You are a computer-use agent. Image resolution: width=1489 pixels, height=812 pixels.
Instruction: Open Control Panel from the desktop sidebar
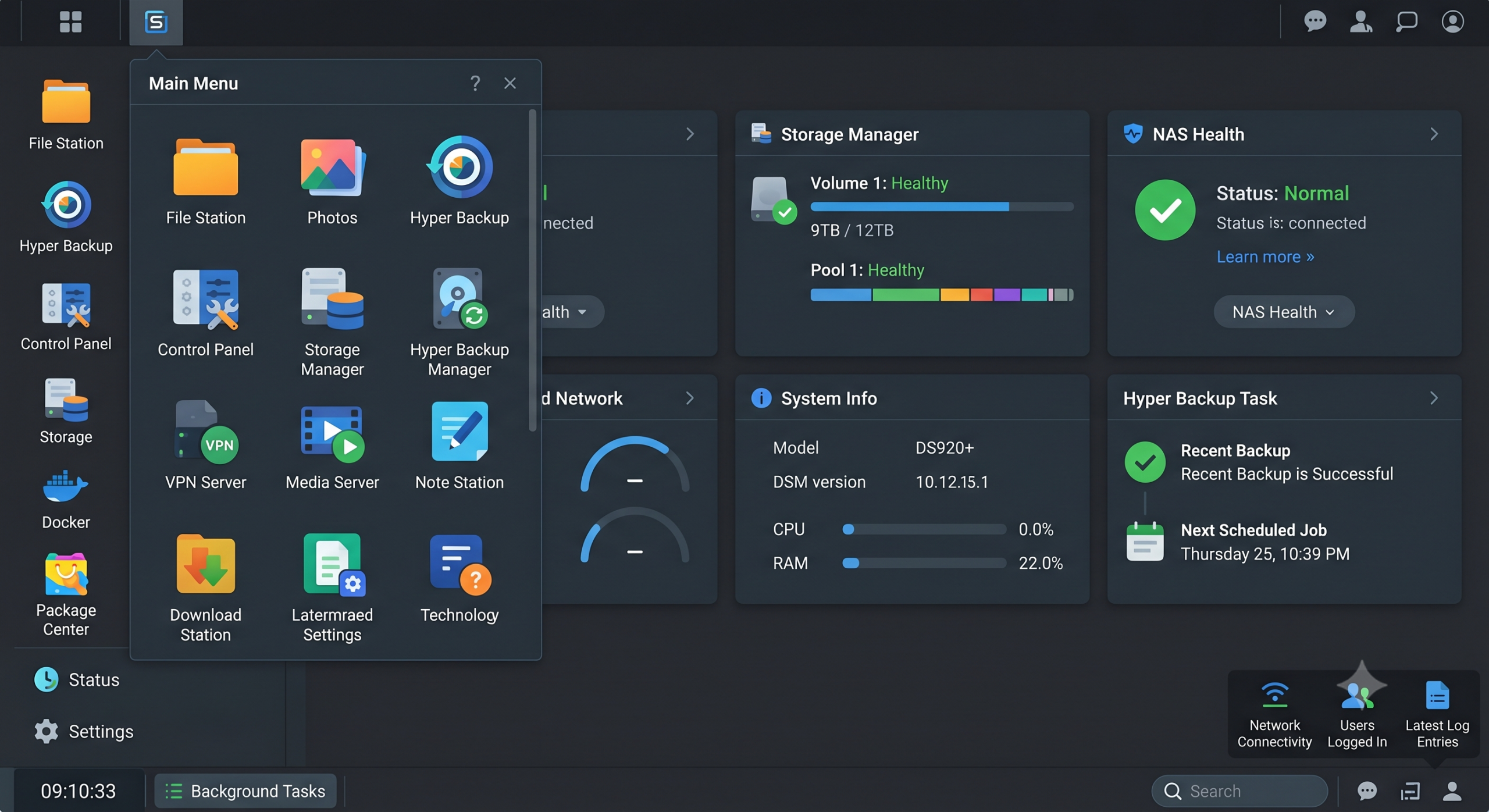click(66, 317)
